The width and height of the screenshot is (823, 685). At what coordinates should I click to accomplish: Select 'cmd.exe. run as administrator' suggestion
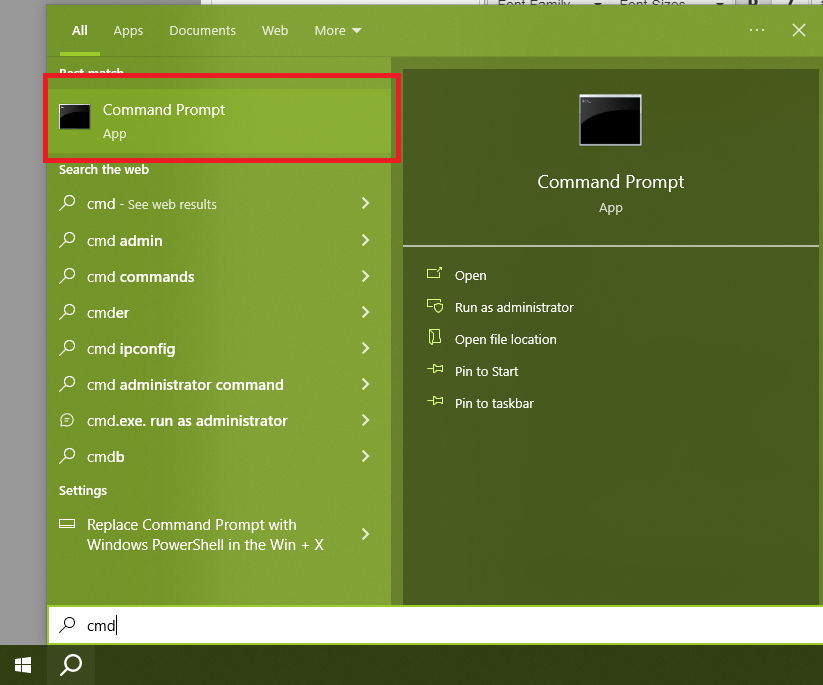pyautogui.click(x=219, y=420)
